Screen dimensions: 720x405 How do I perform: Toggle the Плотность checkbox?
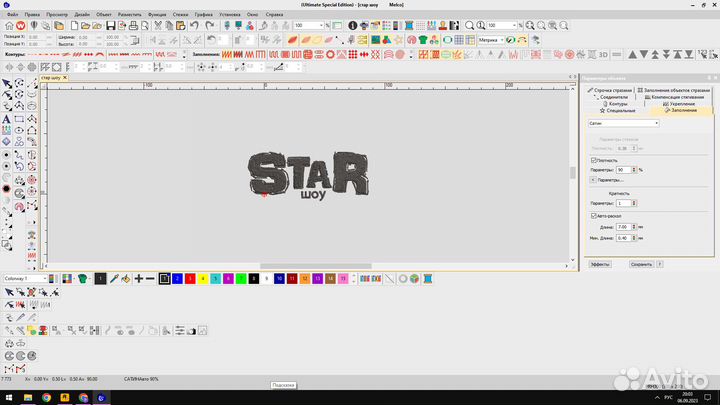[x=594, y=160]
